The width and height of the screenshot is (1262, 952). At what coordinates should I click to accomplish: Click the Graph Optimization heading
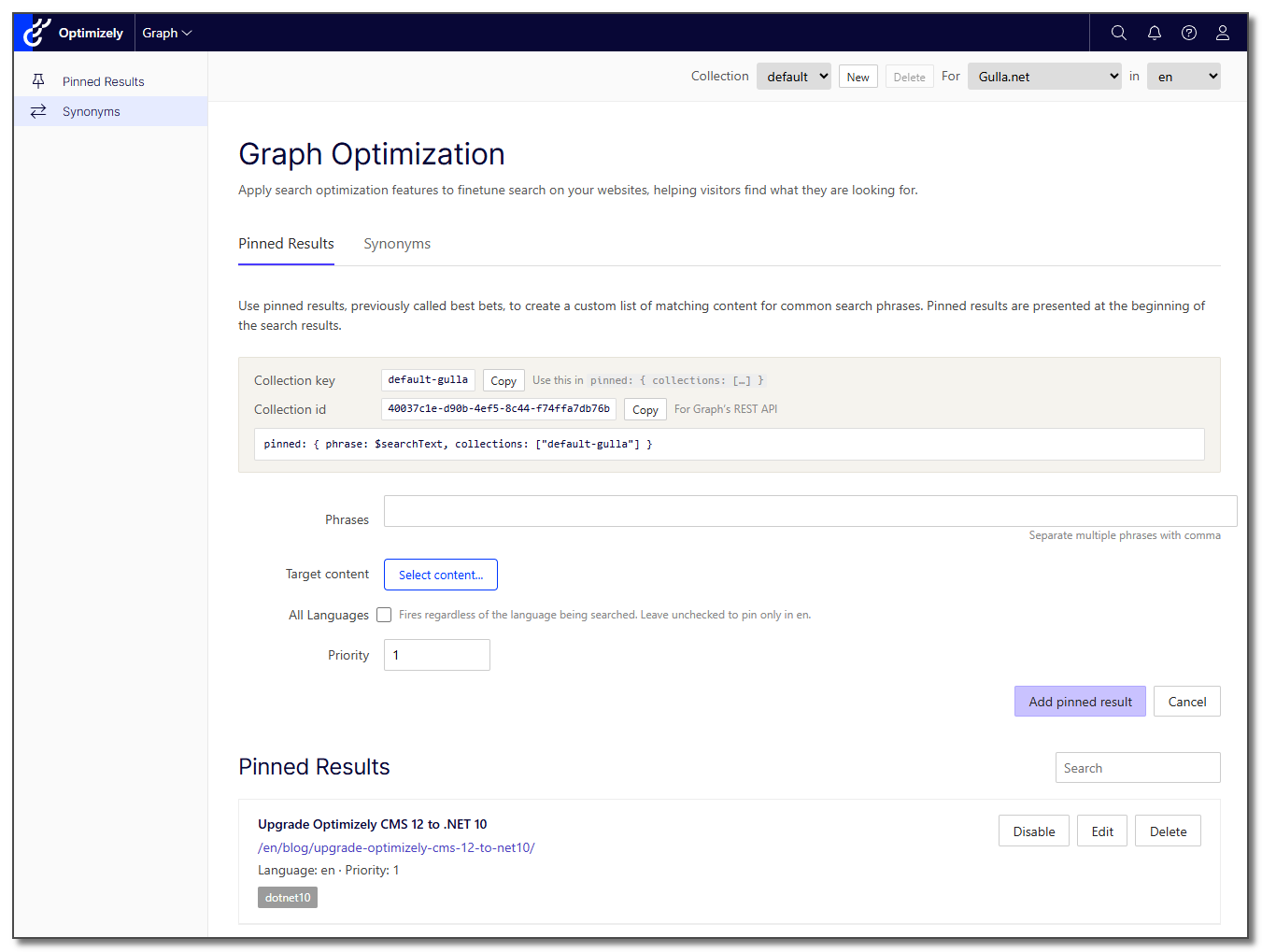[x=372, y=154]
